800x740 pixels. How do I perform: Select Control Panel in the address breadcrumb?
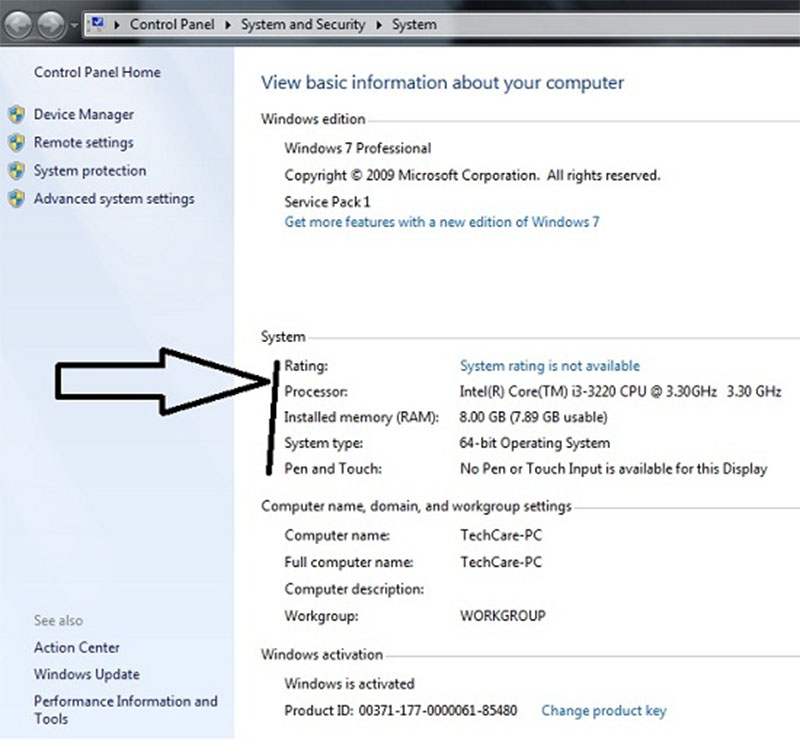coord(175,24)
